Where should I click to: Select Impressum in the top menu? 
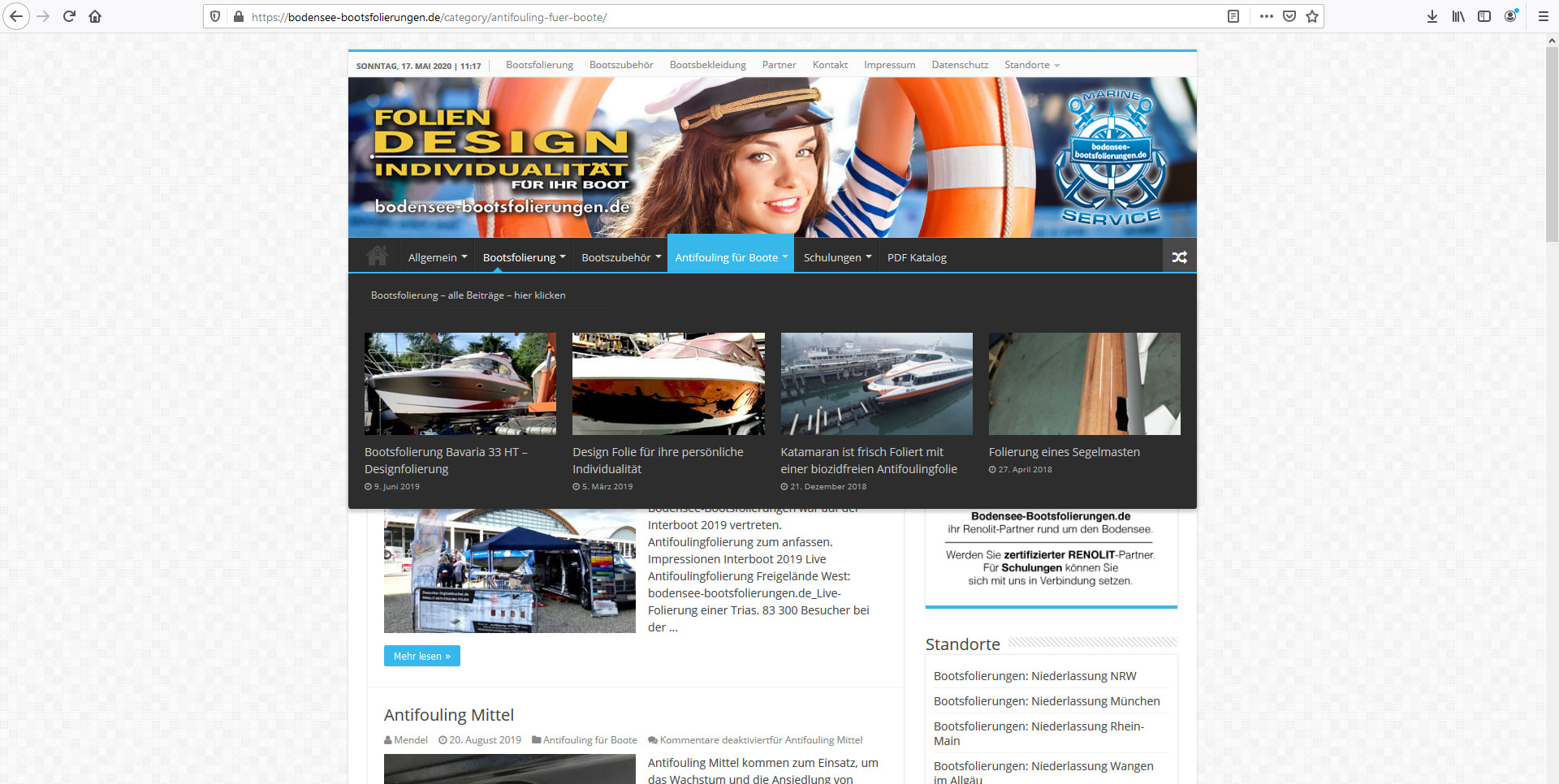pos(889,65)
